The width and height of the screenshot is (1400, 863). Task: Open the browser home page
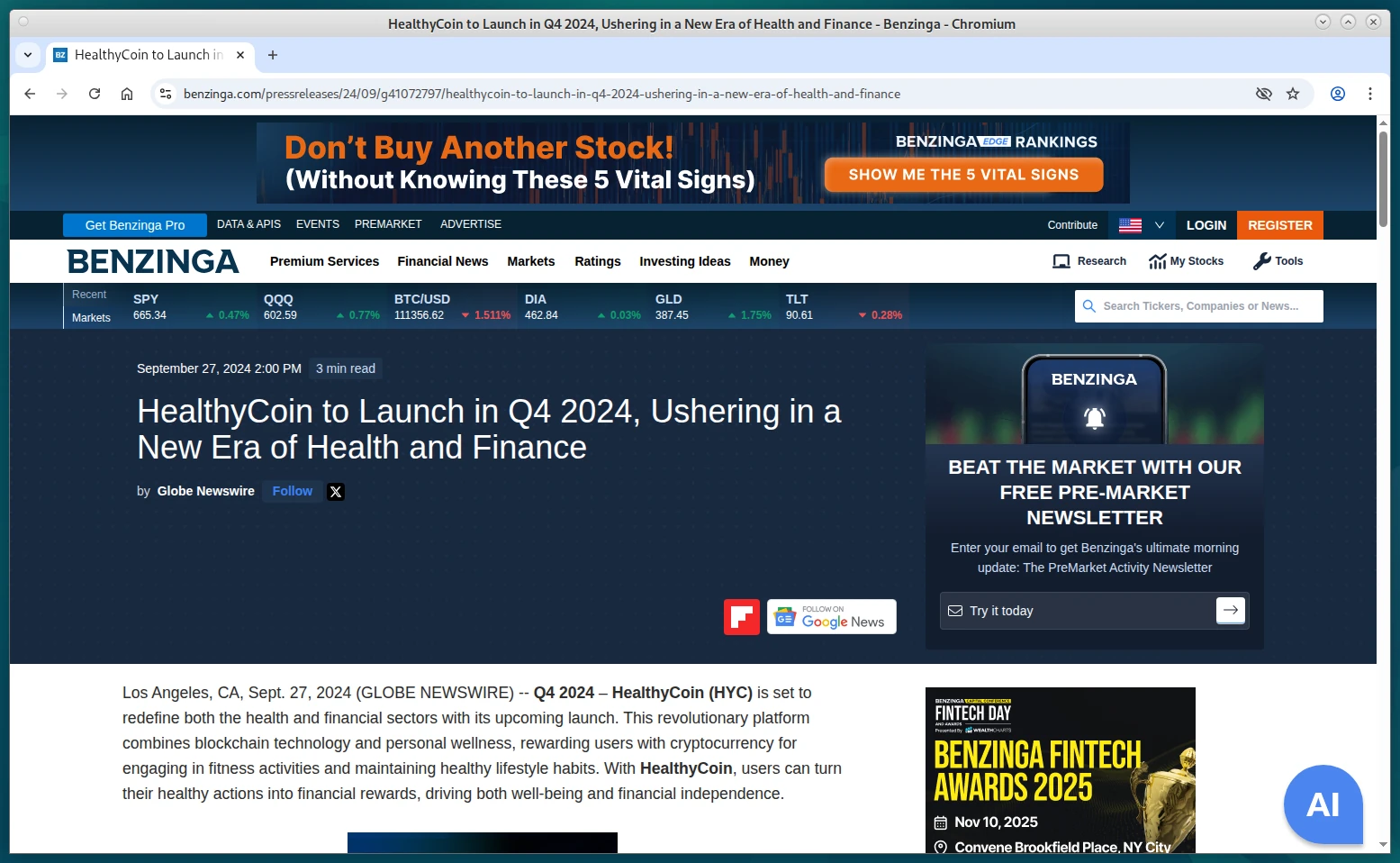(127, 94)
